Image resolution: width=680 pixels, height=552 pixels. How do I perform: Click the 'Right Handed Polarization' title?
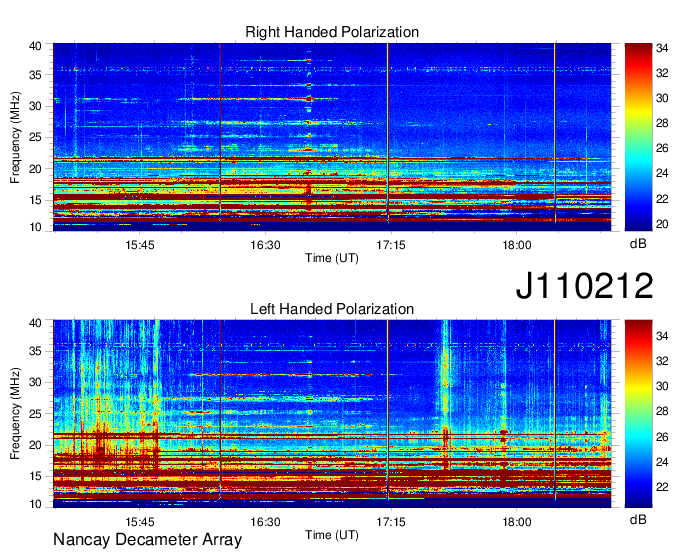click(332, 32)
